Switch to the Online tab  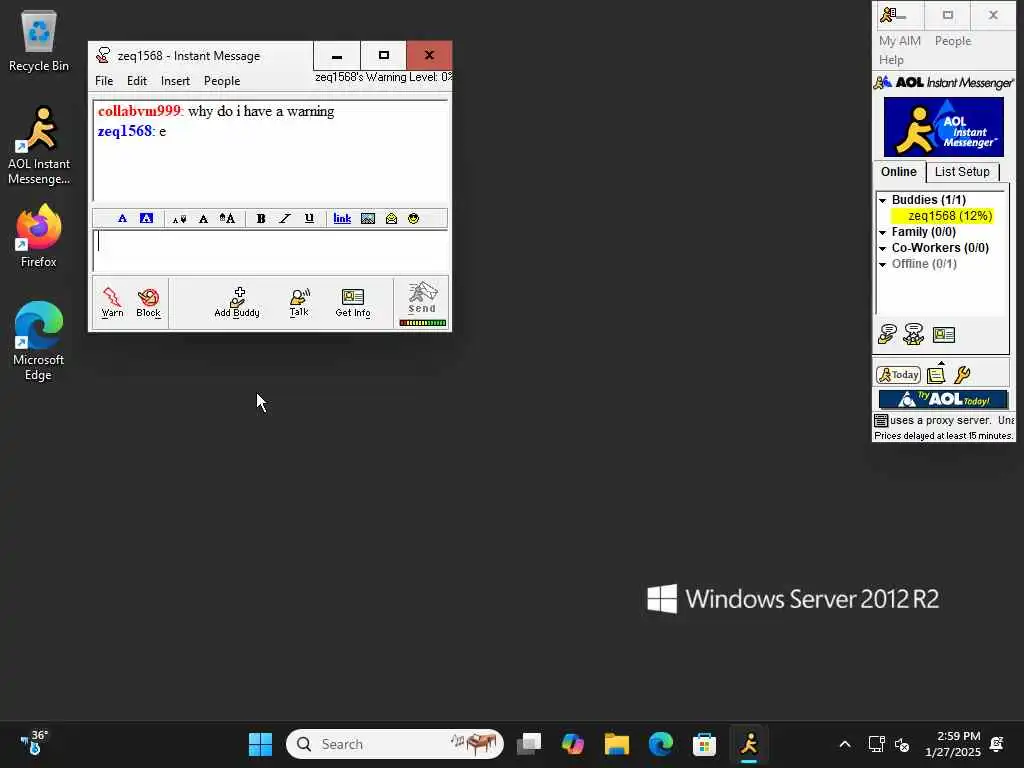899,172
